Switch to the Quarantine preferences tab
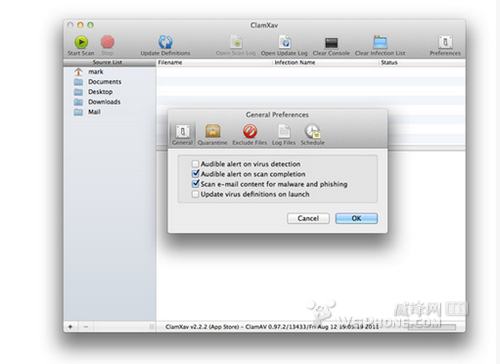The image size is (500, 364). click(x=212, y=134)
